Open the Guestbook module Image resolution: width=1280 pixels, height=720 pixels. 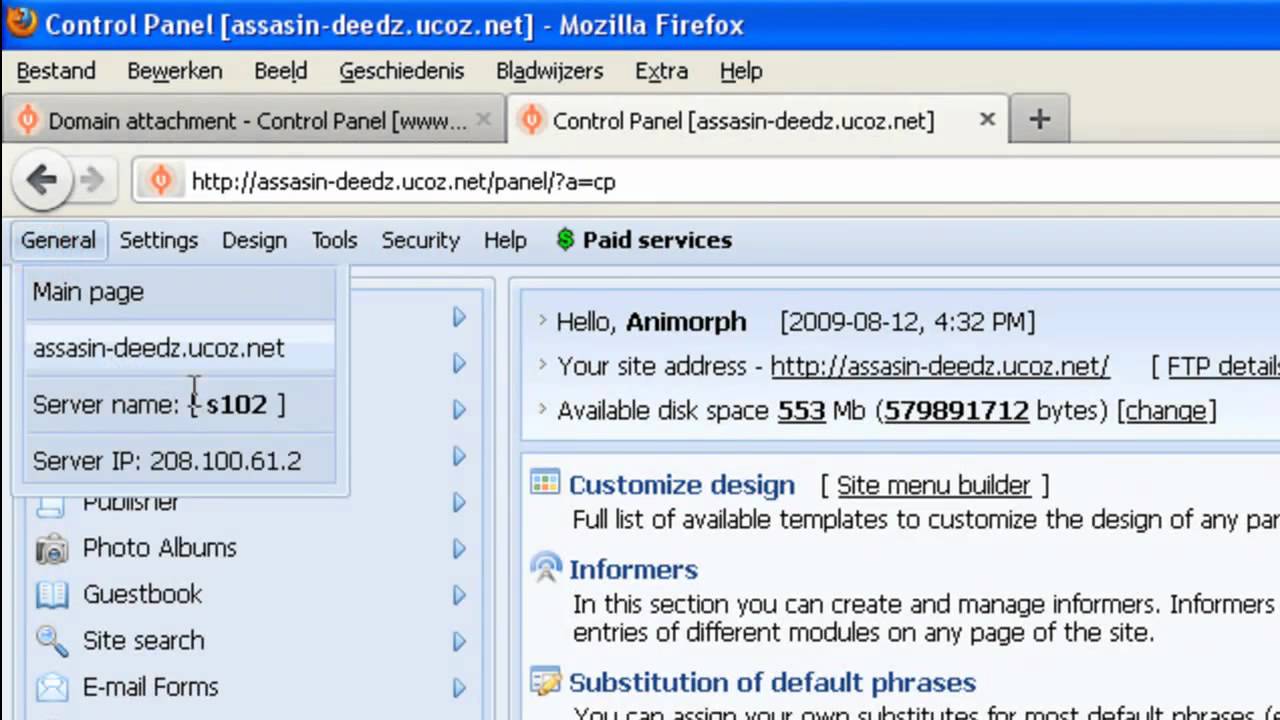tap(142, 595)
